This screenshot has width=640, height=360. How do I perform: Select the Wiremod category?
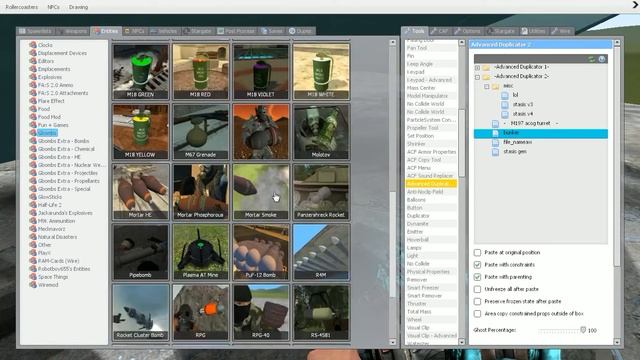[48, 285]
